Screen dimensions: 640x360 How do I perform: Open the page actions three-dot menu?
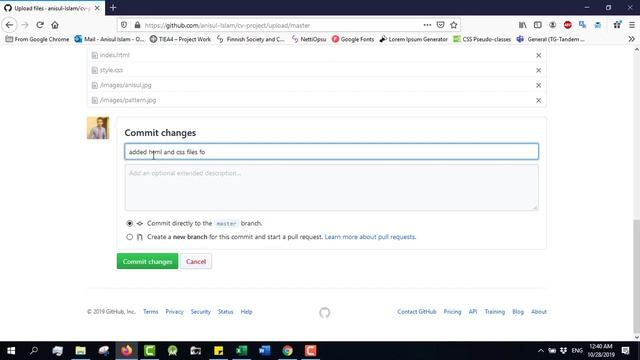427,25
